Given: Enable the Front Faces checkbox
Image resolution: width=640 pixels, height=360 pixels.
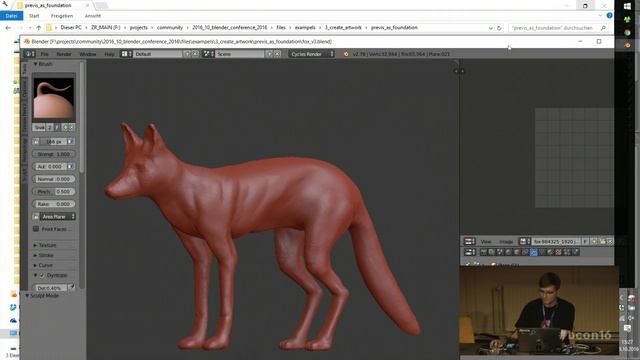Looking at the screenshot, I should click(x=36, y=229).
